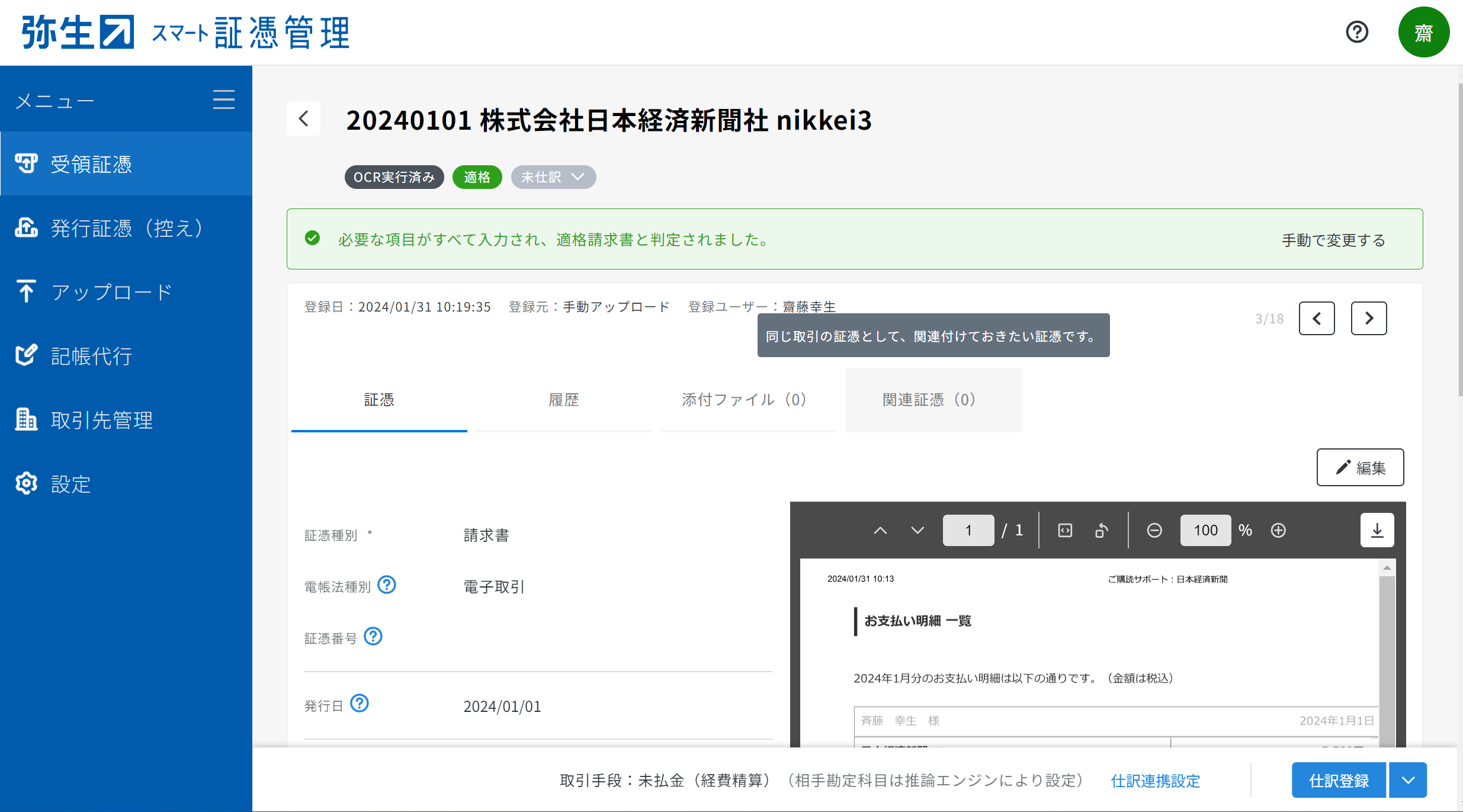Switch to the 関連証憑（0） tab

click(x=933, y=400)
